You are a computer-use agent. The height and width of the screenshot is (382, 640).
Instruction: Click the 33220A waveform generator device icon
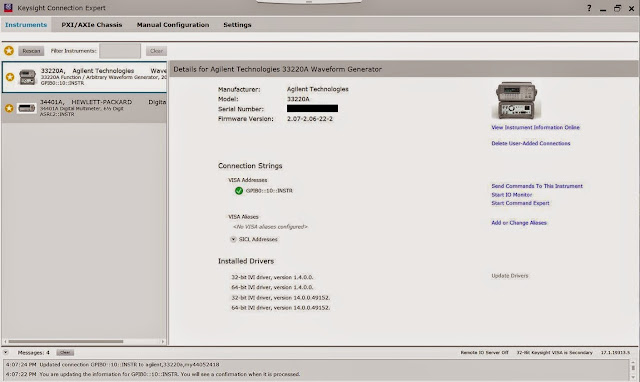pyautogui.click(x=27, y=77)
